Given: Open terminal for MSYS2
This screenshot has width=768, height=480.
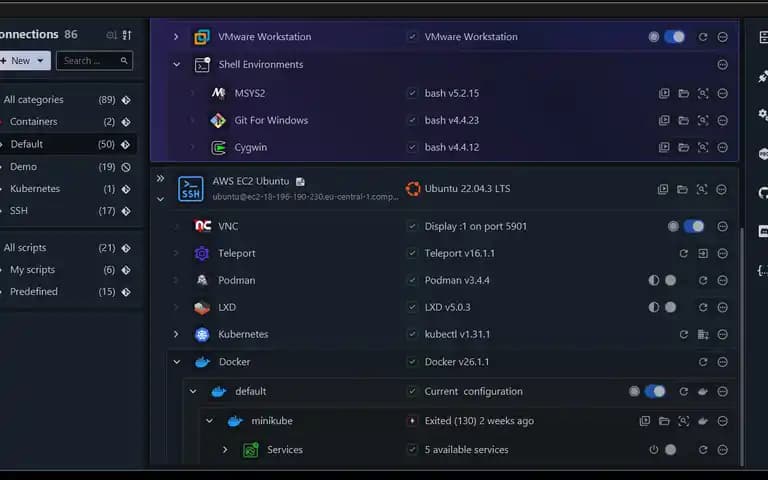Looking at the screenshot, I should coord(664,93).
